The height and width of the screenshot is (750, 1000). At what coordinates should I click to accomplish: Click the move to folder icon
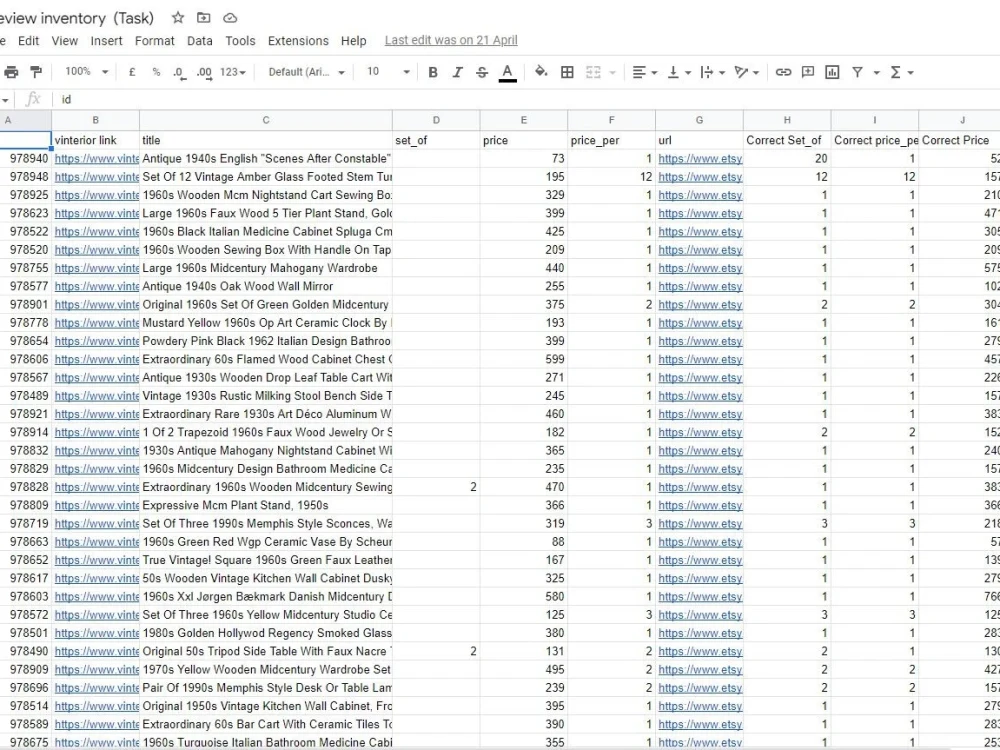(x=203, y=18)
